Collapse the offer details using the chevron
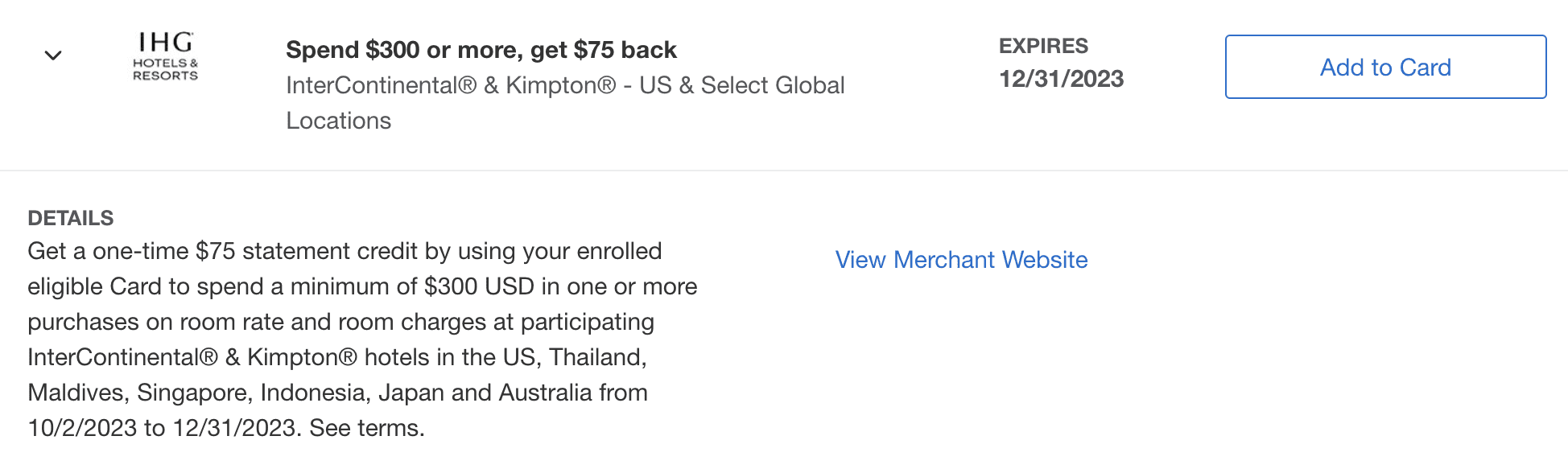This screenshot has height=473, width=1568. click(53, 56)
